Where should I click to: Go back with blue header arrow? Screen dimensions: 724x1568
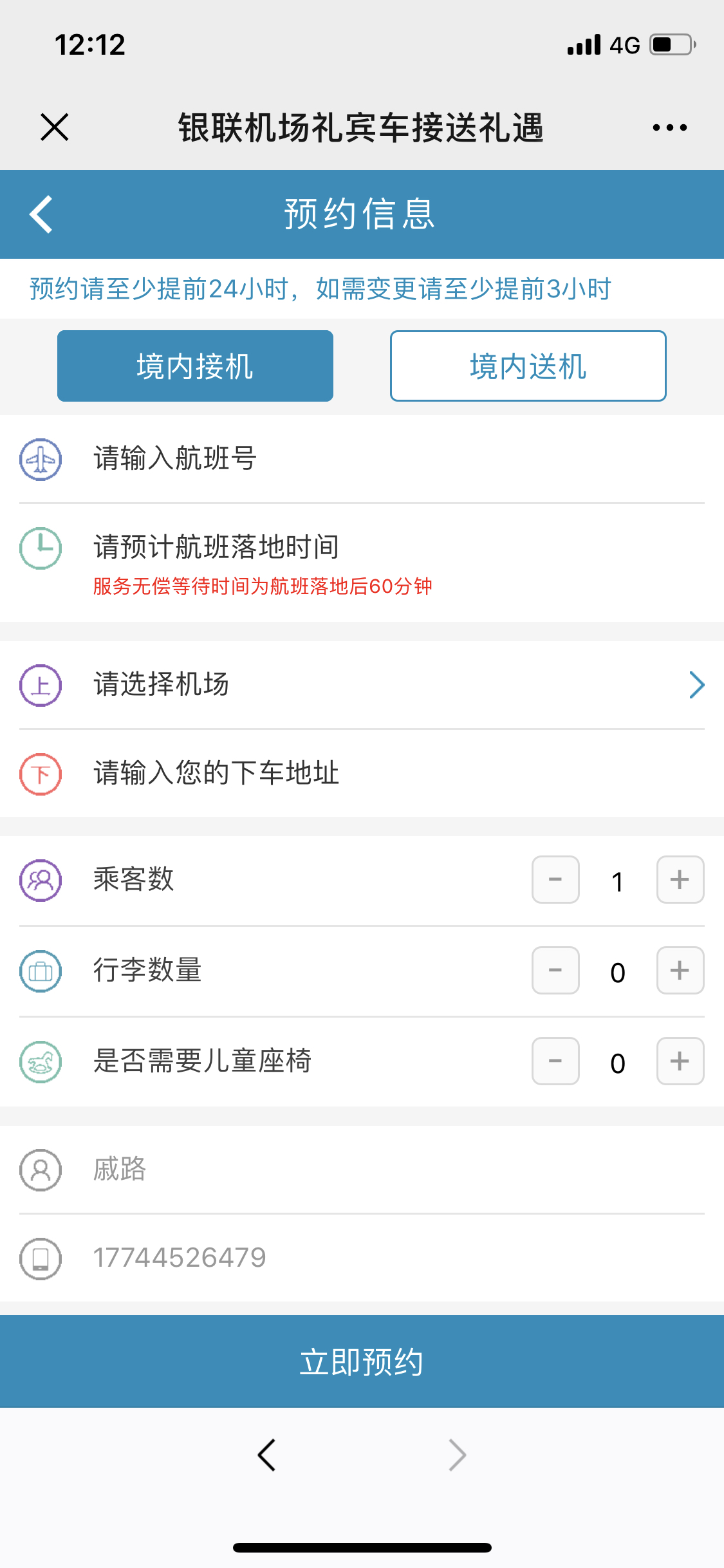tap(41, 214)
